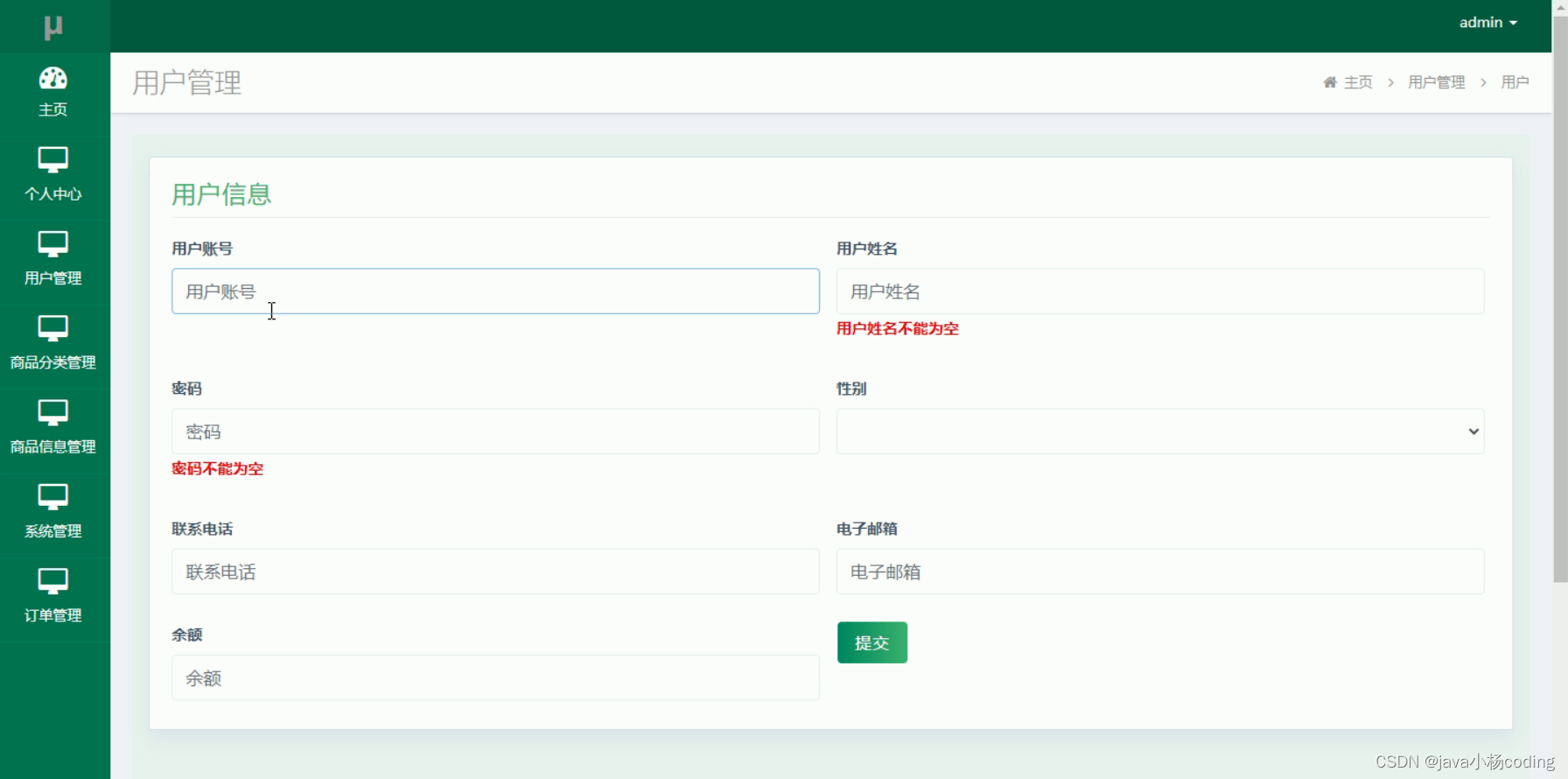Select 订单管理 label in sidebar menu
Image resolution: width=1568 pixels, height=779 pixels.
[53, 615]
